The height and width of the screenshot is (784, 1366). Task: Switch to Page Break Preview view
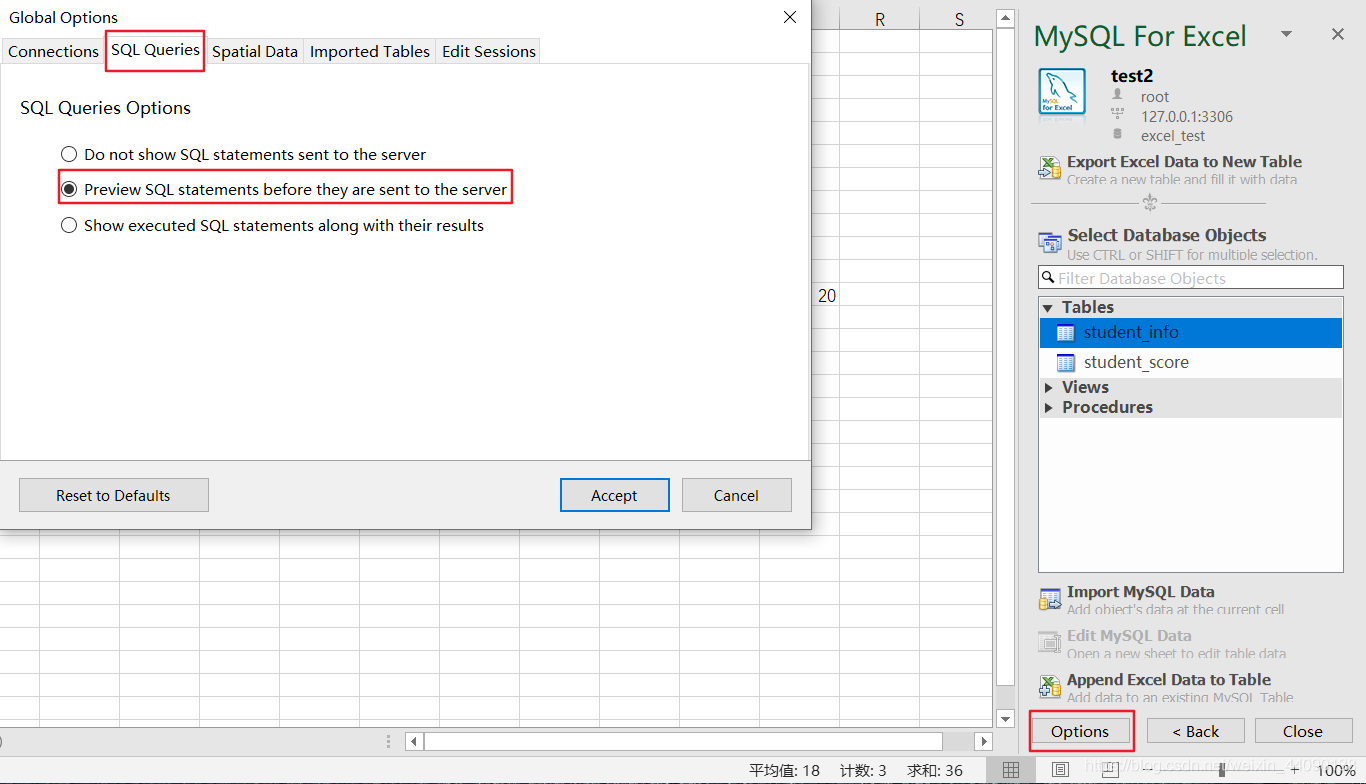click(1108, 770)
